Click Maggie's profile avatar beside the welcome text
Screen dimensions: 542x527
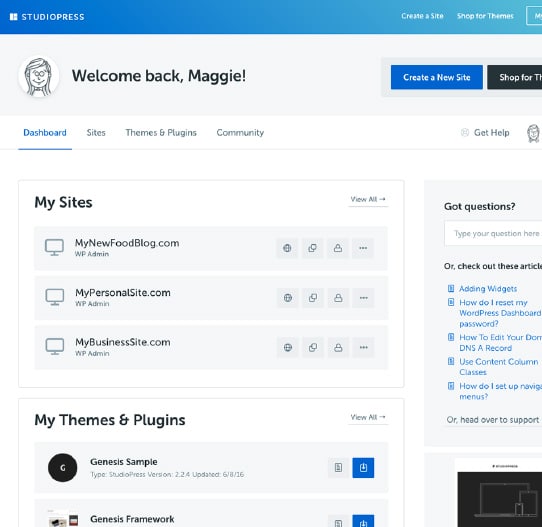pyautogui.click(x=39, y=76)
